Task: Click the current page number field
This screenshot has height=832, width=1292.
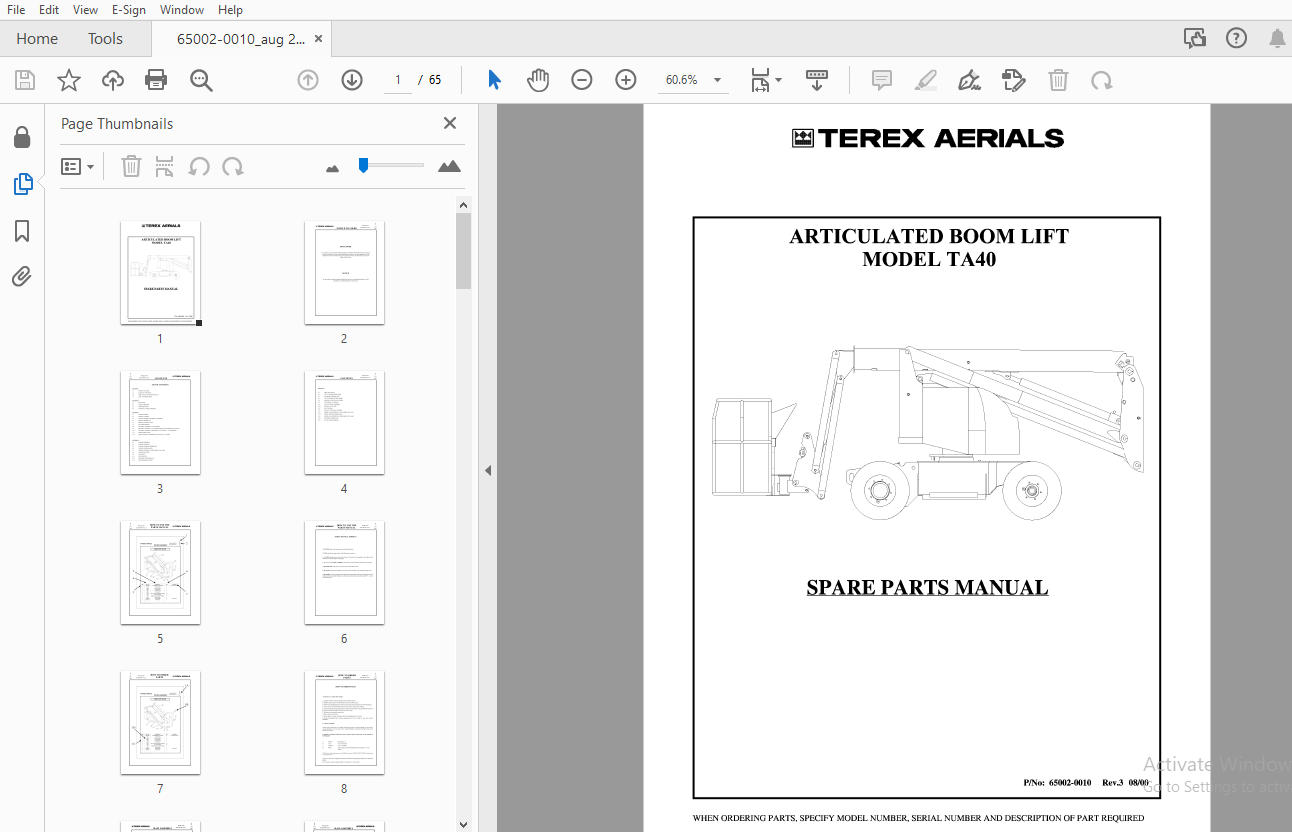Action: tap(397, 80)
